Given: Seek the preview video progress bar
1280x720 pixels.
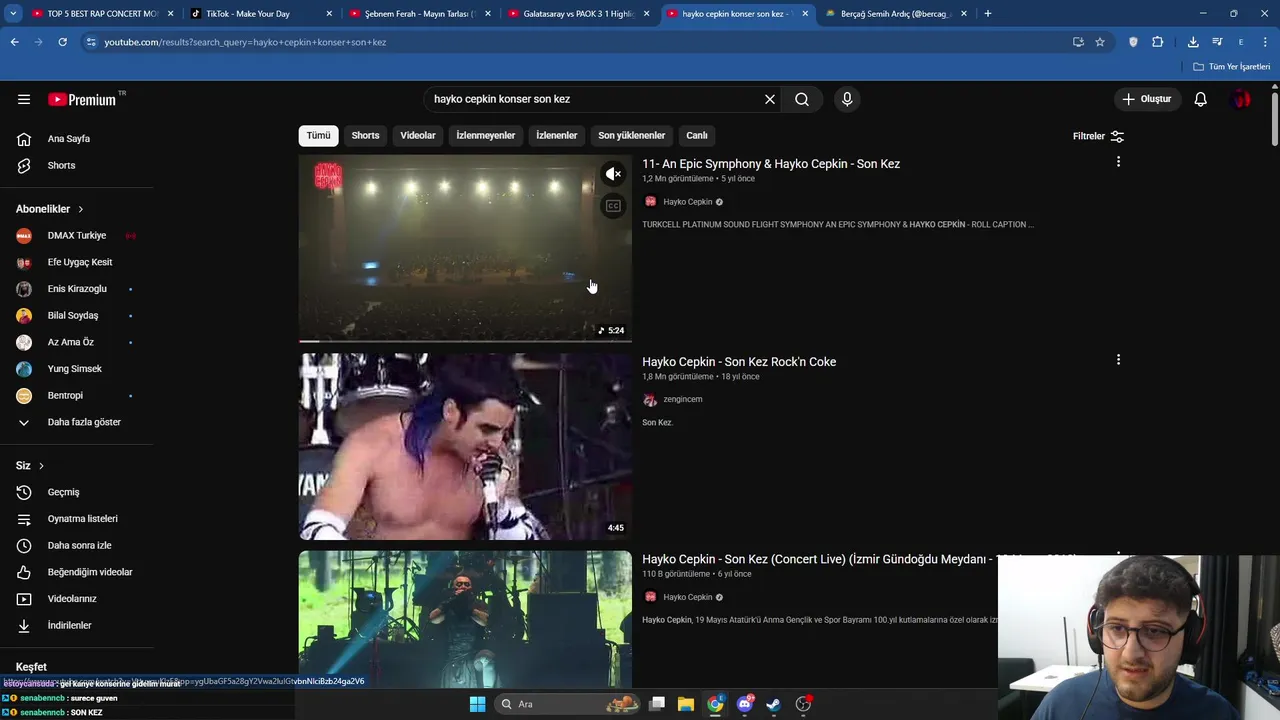Looking at the screenshot, I should [465, 341].
